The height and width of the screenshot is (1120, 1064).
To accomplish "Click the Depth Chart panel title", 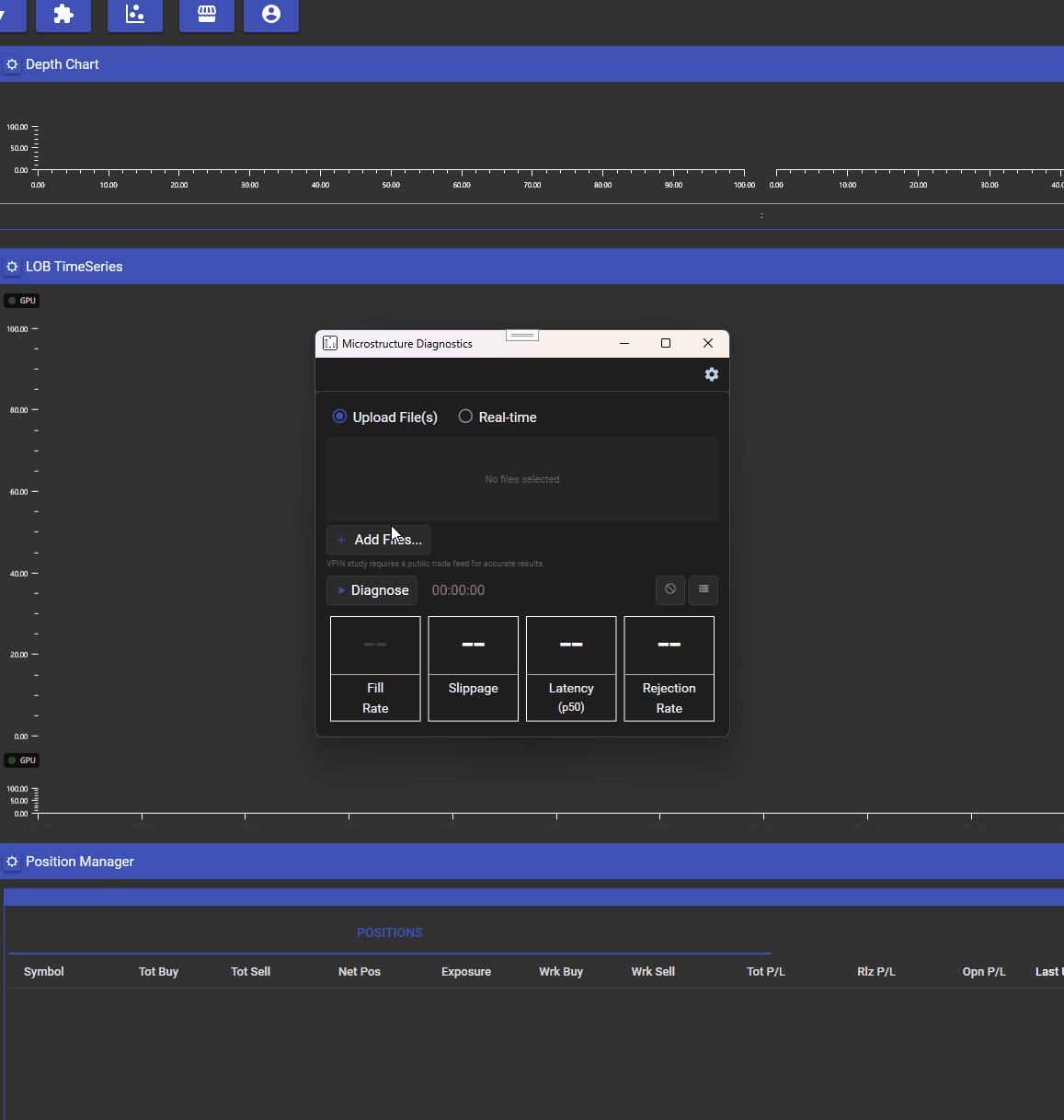I will [x=63, y=64].
